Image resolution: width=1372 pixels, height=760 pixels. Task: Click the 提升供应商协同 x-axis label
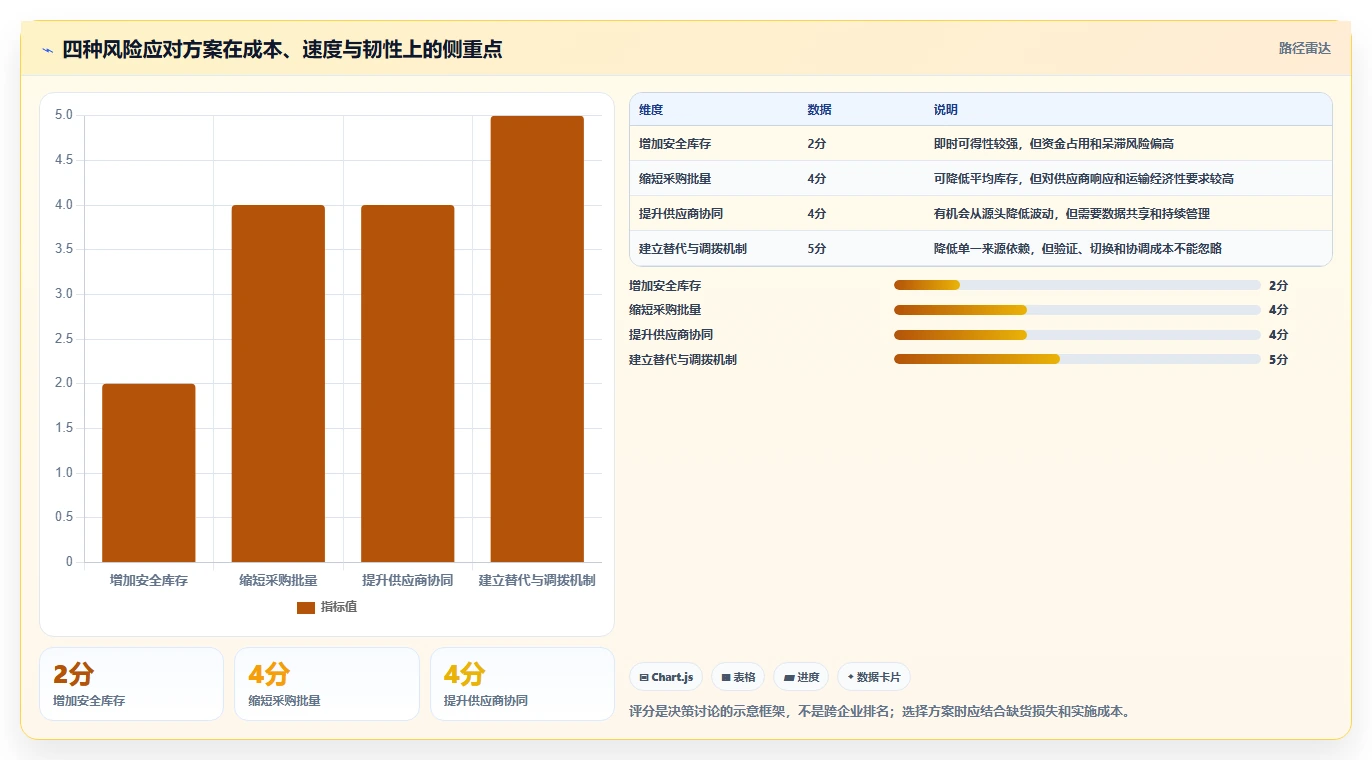(408, 580)
